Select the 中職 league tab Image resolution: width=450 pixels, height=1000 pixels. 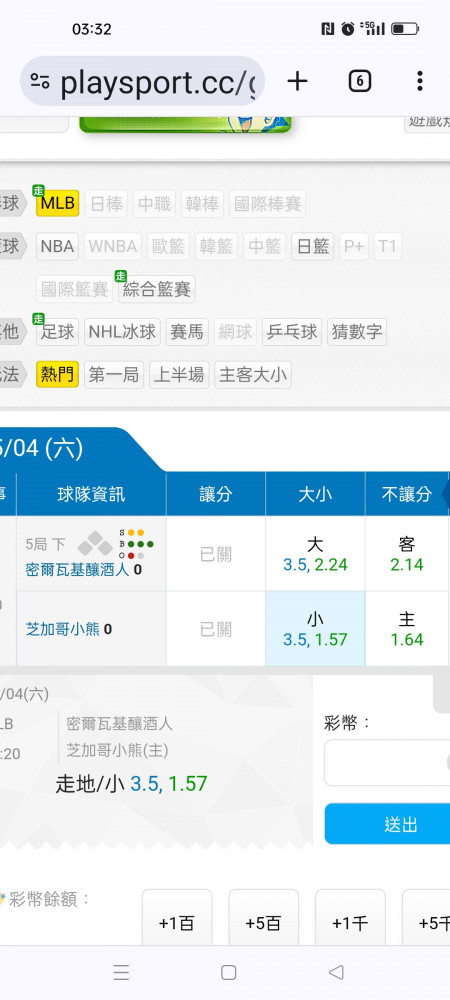[x=154, y=204]
